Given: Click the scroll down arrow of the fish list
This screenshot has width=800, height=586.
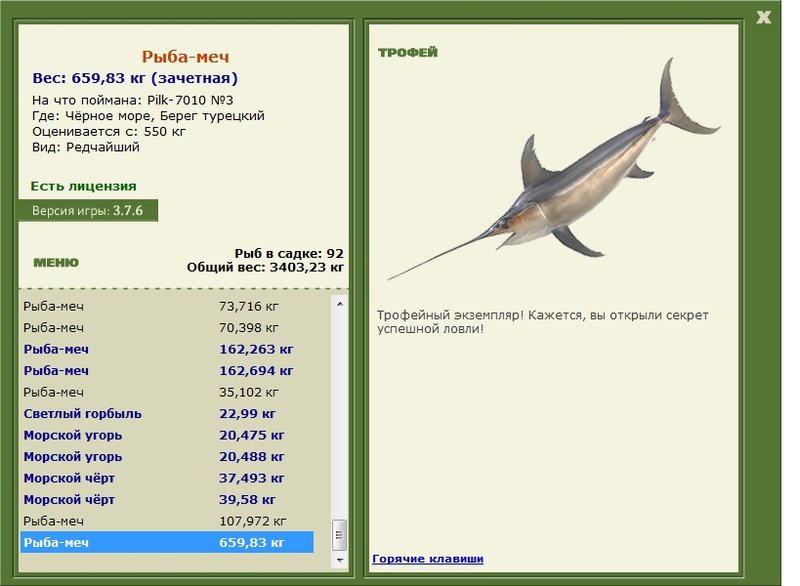Looking at the screenshot, I should [x=340, y=559].
